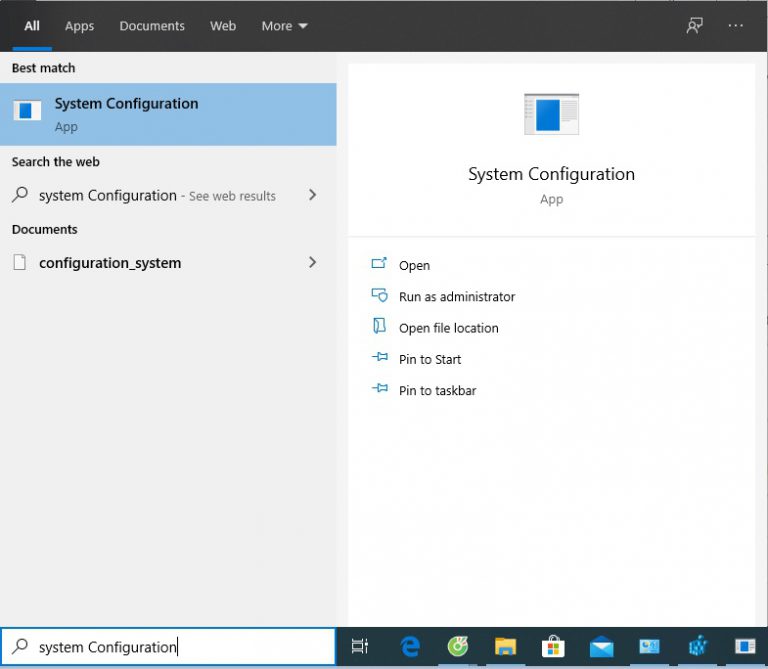Image resolution: width=768 pixels, height=669 pixels.
Task: Open Microsoft Store taskbar icon
Action: (x=553, y=647)
